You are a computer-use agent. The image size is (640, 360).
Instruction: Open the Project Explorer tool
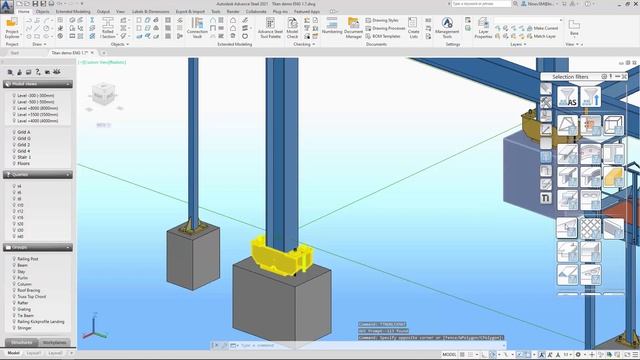[x=12, y=28]
